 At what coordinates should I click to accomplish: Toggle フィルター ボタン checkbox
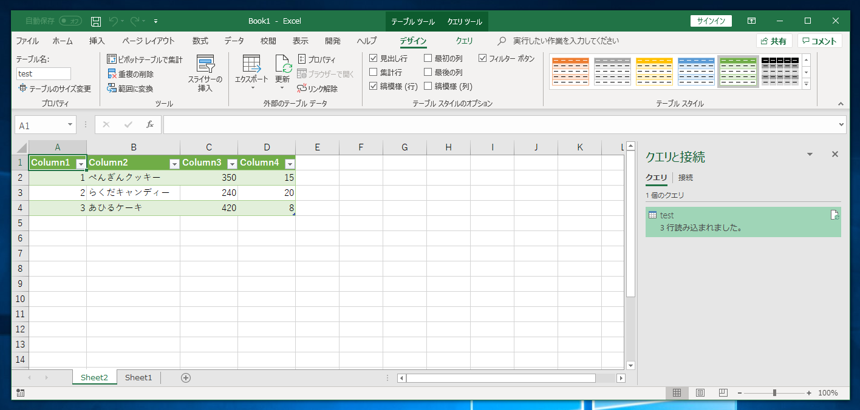(x=482, y=58)
